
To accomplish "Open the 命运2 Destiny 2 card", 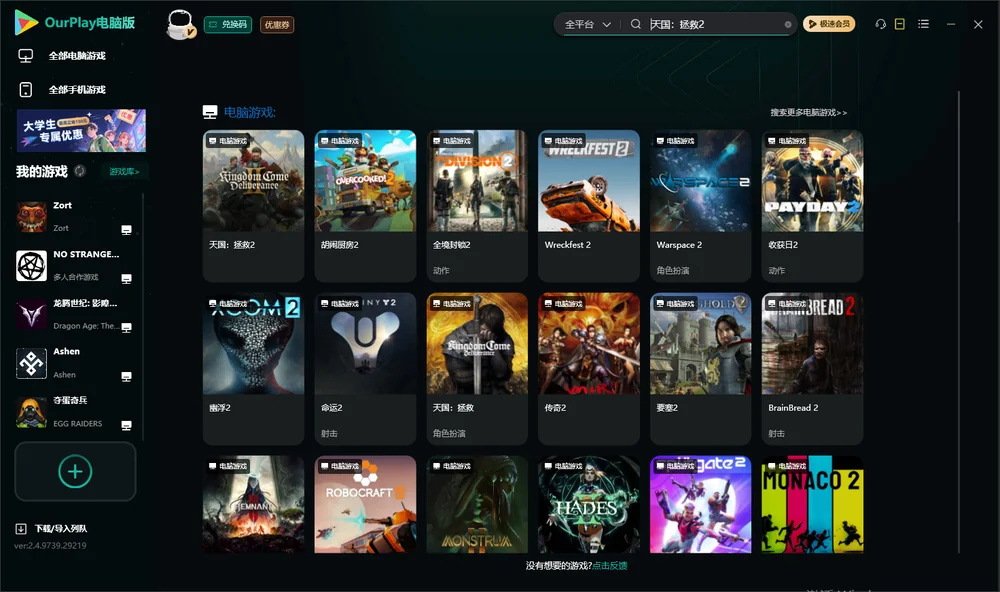I will click(365, 368).
